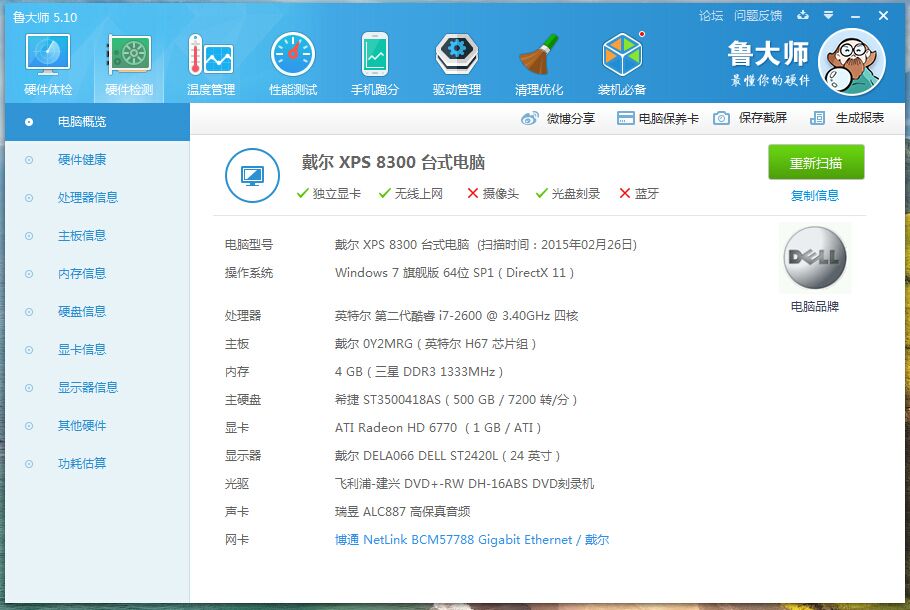Open the 论坛 forum link
This screenshot has height=610, width=910.
[711, 16]
